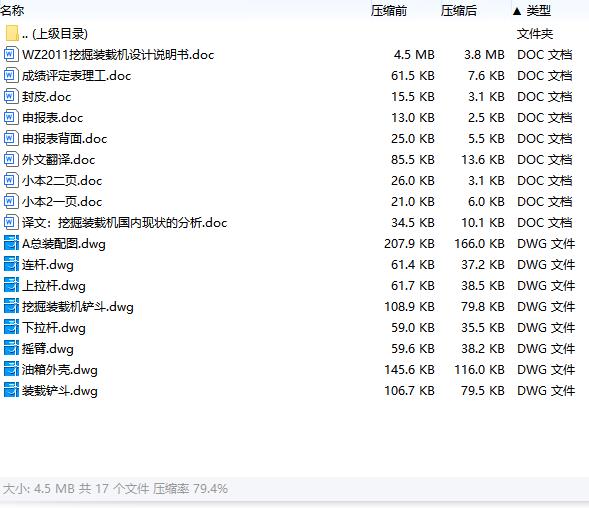The image size is (589, 508).
Task: Click DWG icon beside A总装配图.dwg
Action: pos(11,243)
